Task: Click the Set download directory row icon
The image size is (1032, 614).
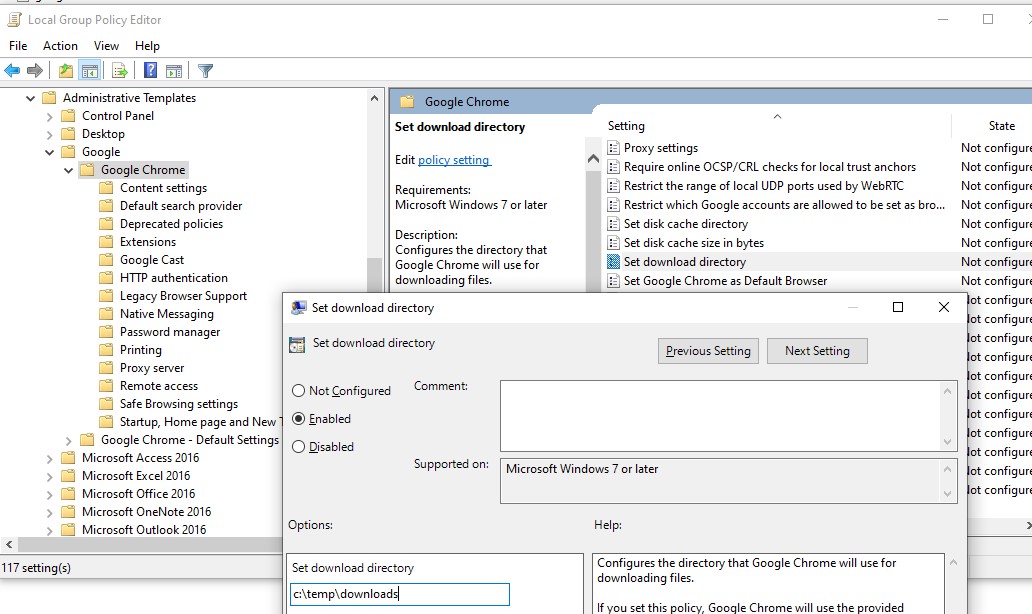Action: click(x=613, y=262)
